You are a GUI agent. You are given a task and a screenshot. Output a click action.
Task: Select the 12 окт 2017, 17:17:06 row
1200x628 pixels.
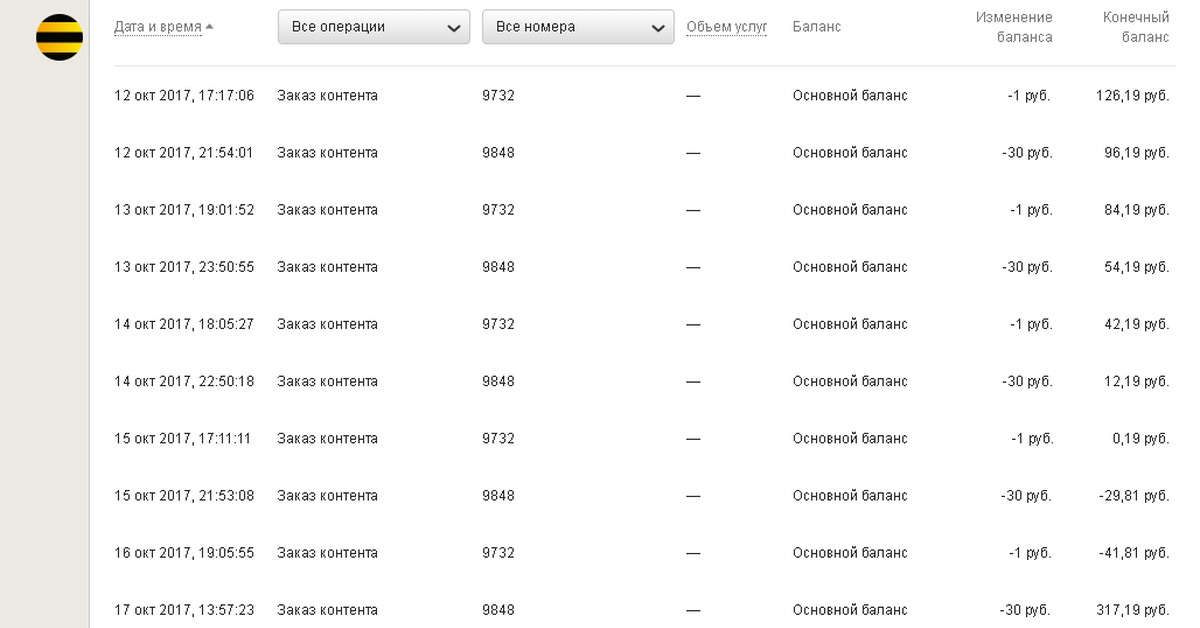184,96
